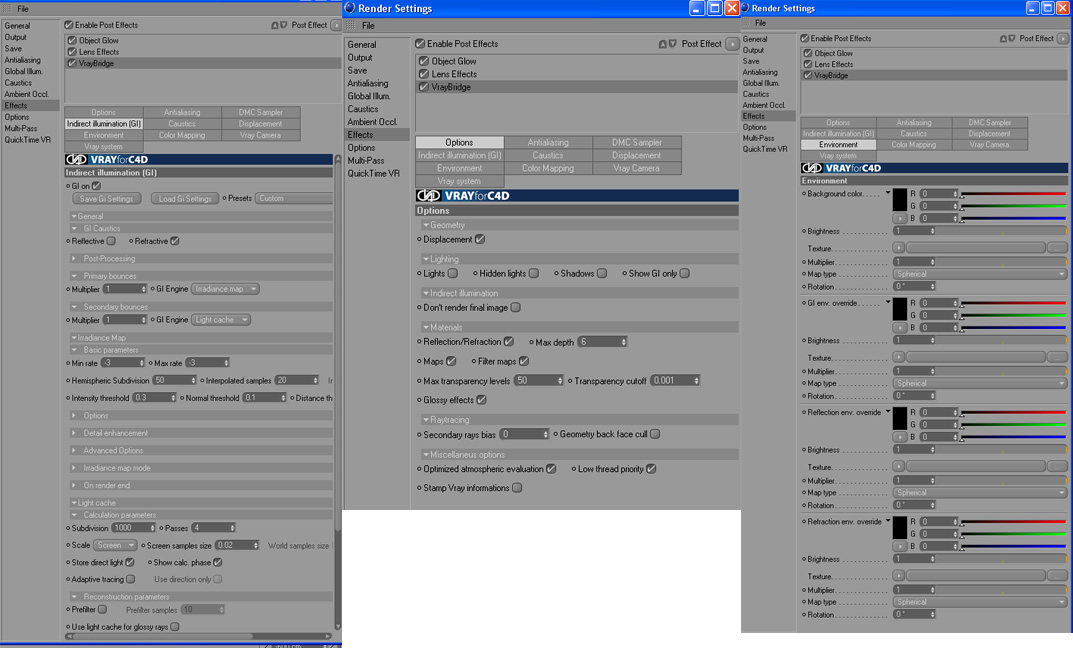
Task: Click the Max depth value field
Action: (x=602, y=342)
